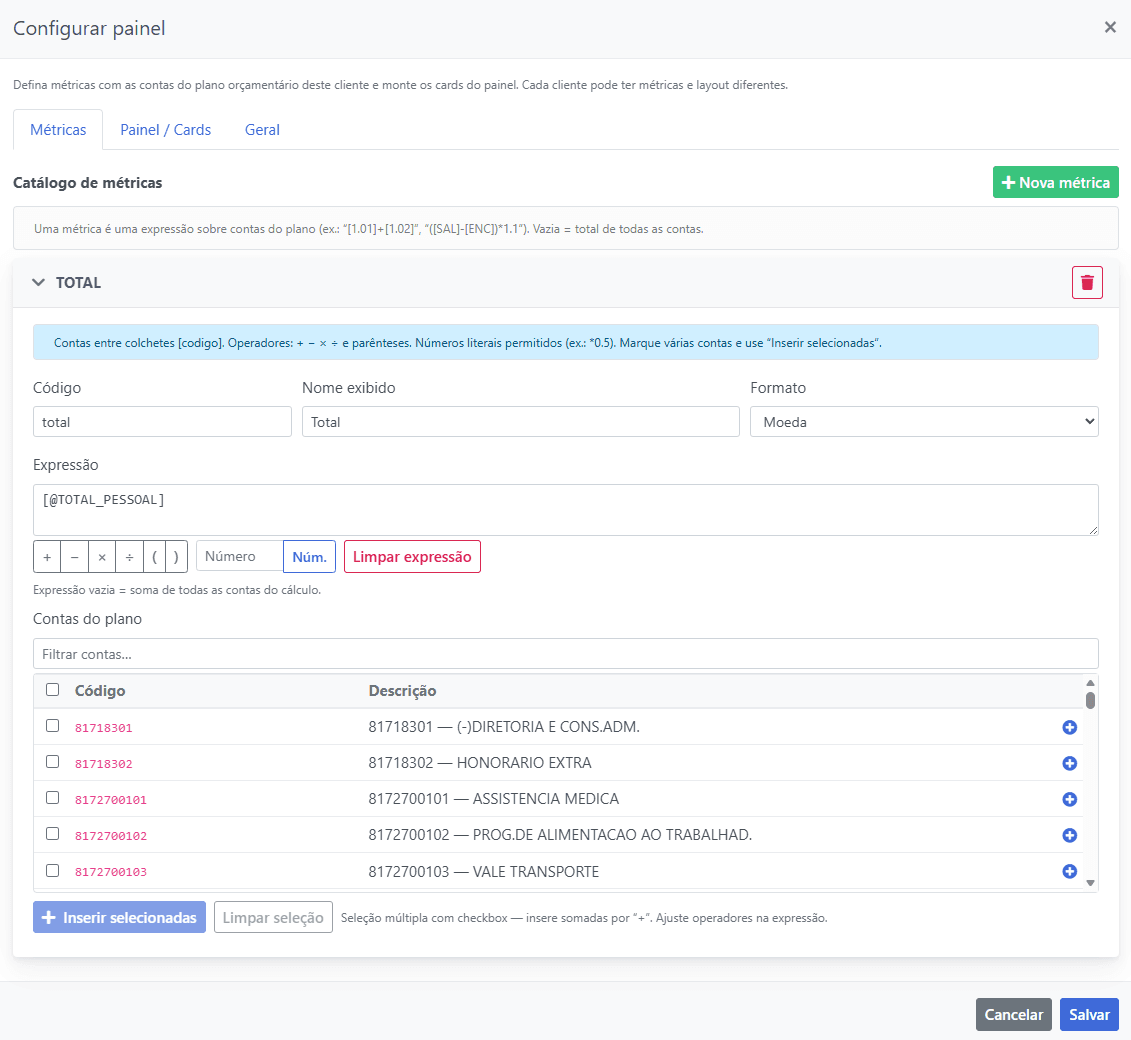Click the Expressão text area
1131x1040 pixels.
click(x=566, y=510)
